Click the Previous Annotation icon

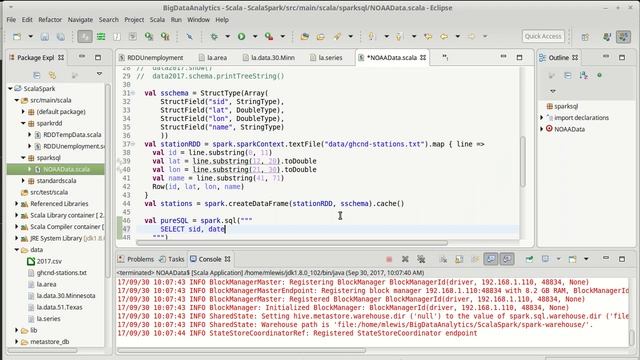(x=399, y=36)
